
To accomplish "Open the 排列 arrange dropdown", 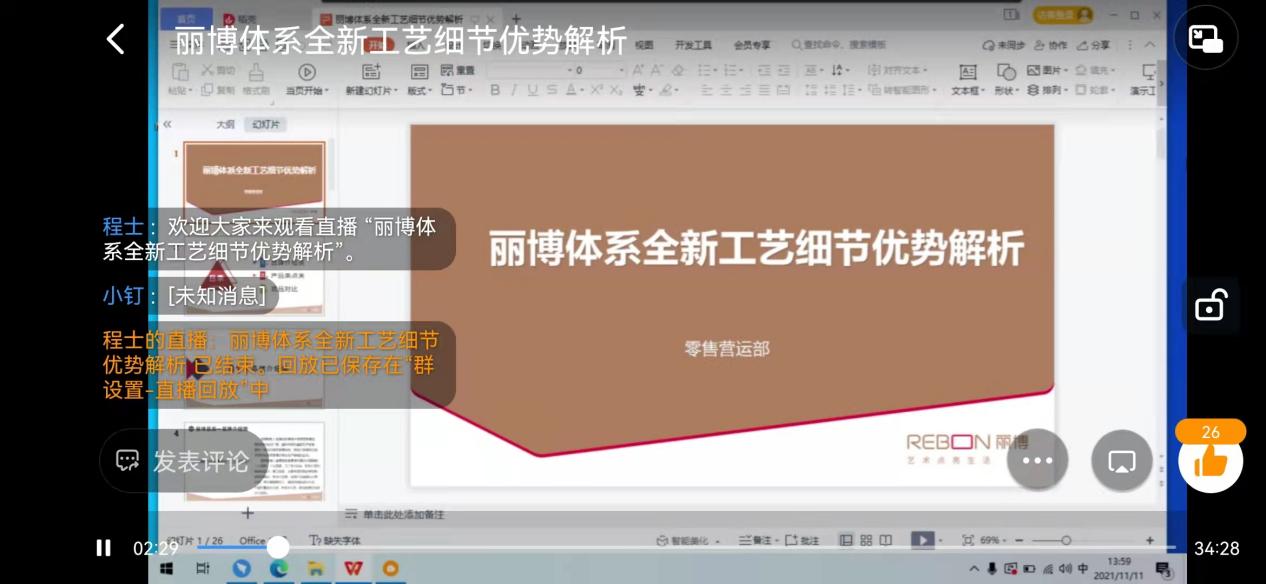I will click(1048, 90).
